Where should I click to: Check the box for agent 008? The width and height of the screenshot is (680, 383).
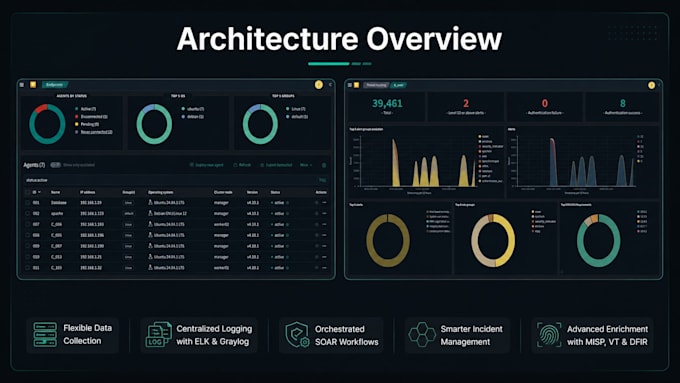[28, 235]
